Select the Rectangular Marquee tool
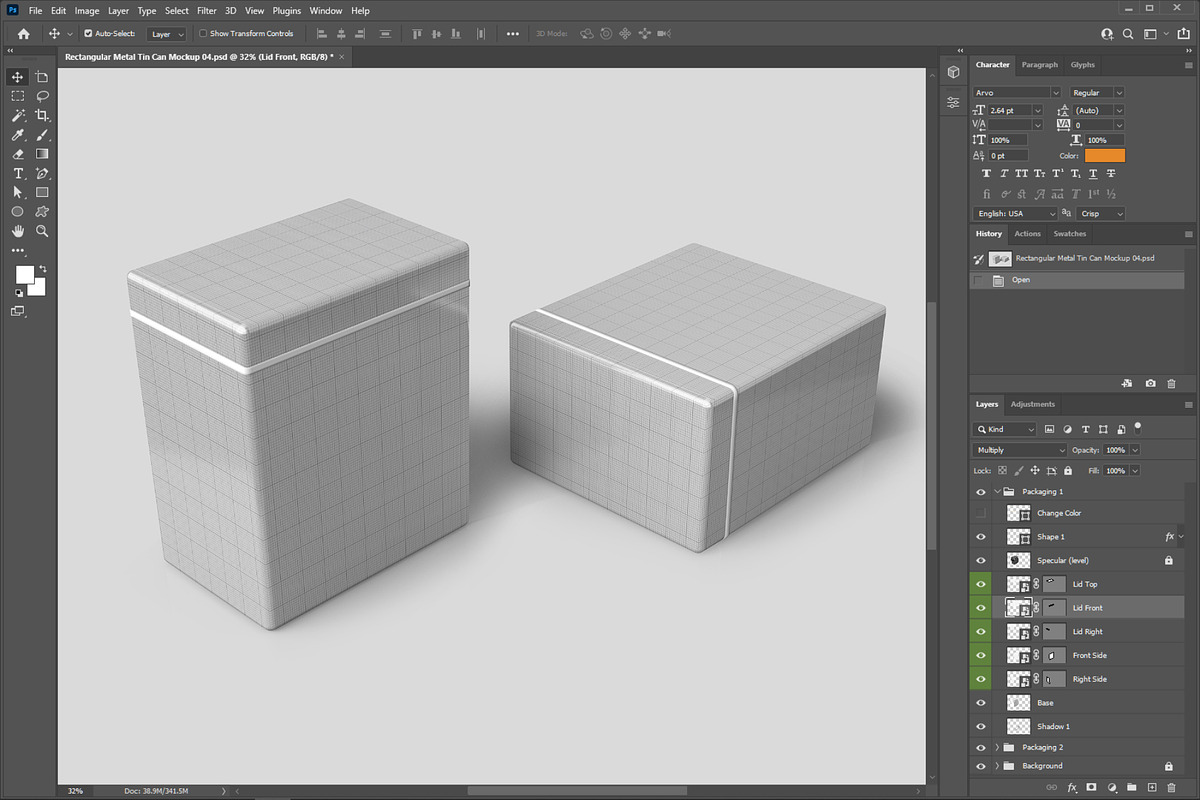This screenshot has height=800, width=1200. 18,96
